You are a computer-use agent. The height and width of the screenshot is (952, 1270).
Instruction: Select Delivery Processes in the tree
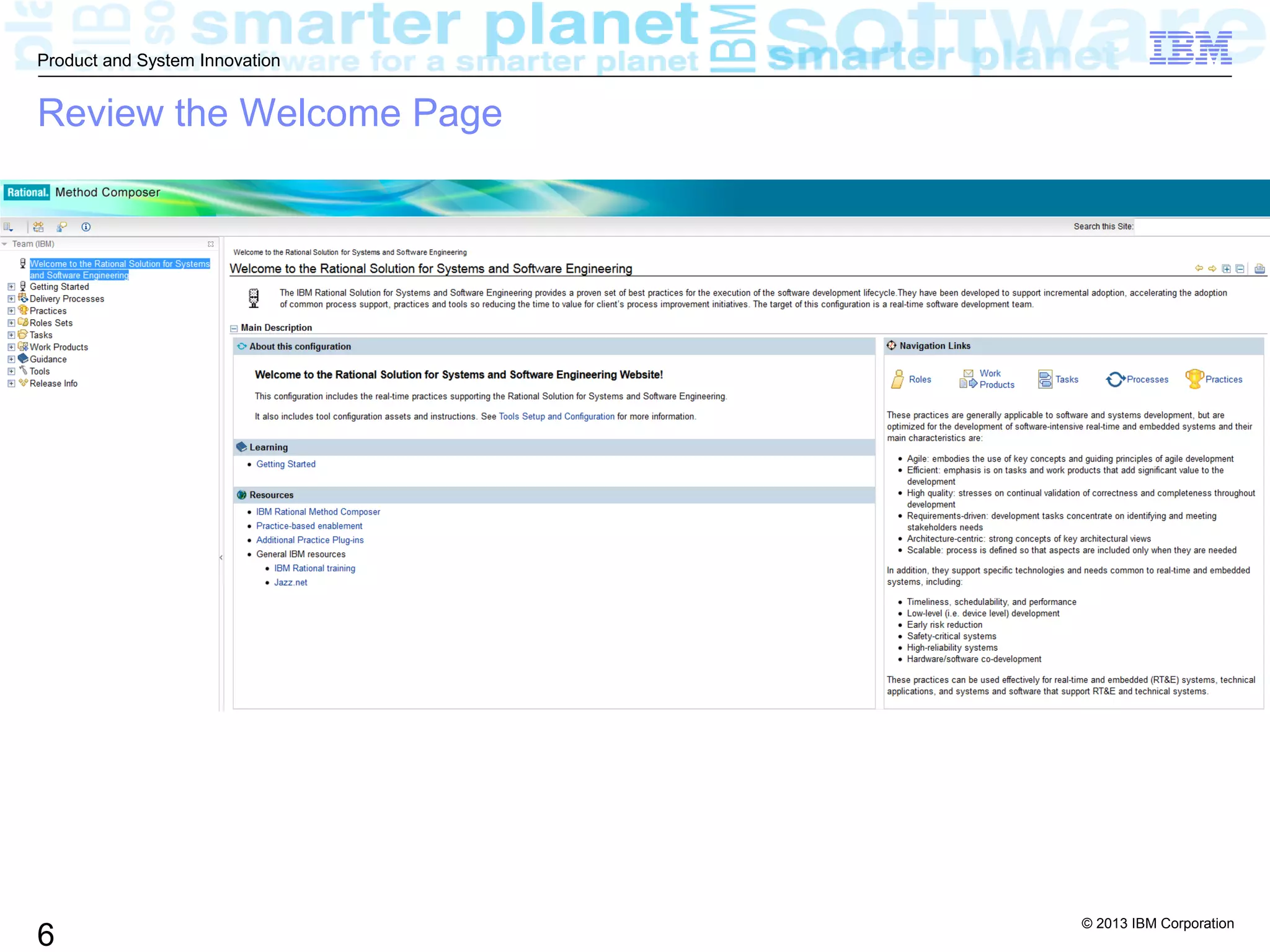click(67, 299)
